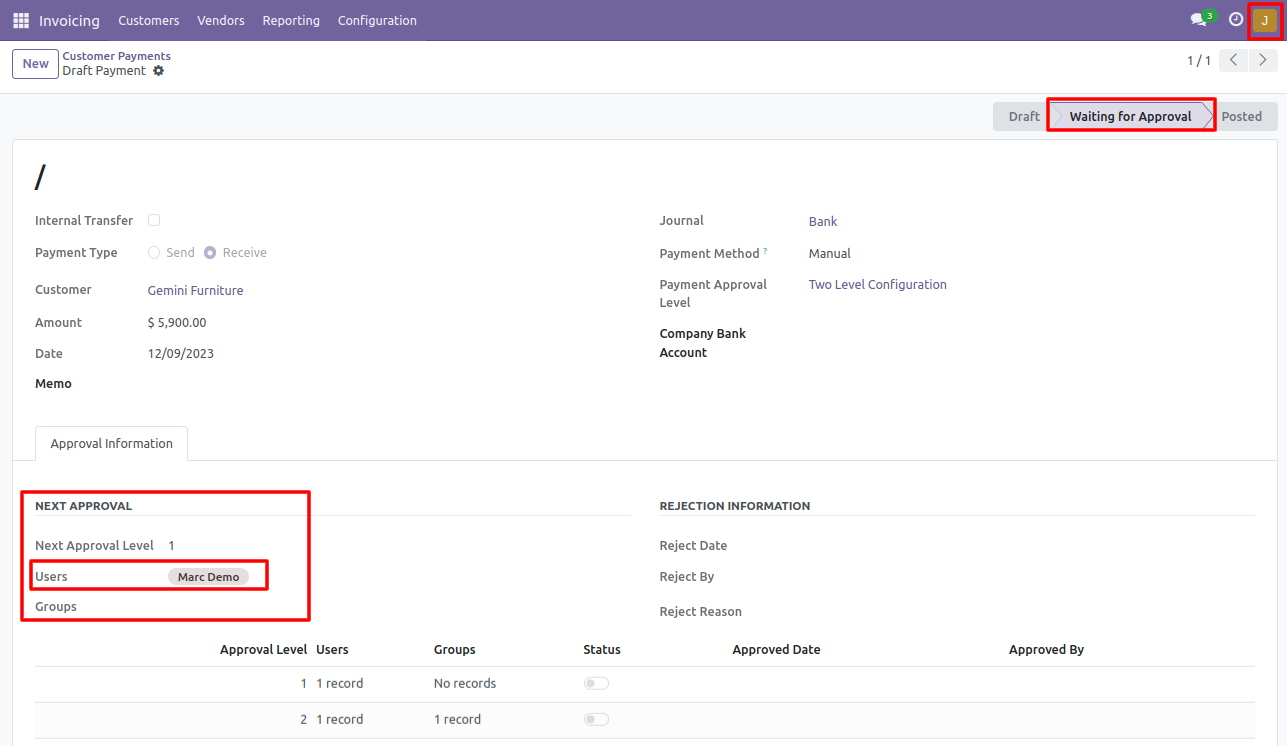1287x746 pixels.
Task: Open the Vendors menu
Action: [221, 20]
